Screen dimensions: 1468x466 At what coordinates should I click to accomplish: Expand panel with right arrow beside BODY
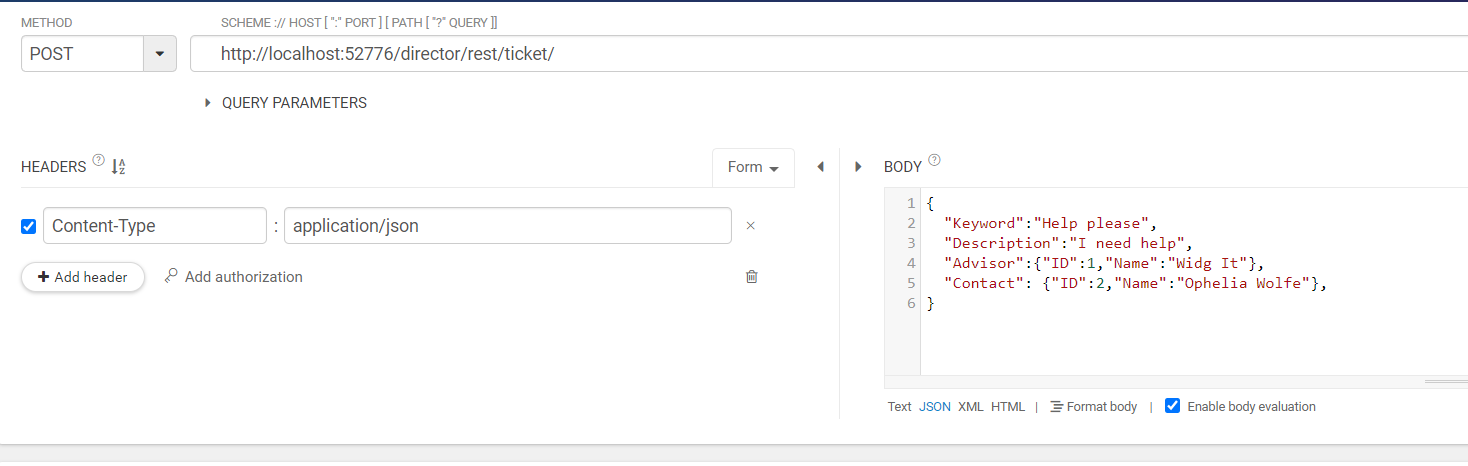pos(858,167)
